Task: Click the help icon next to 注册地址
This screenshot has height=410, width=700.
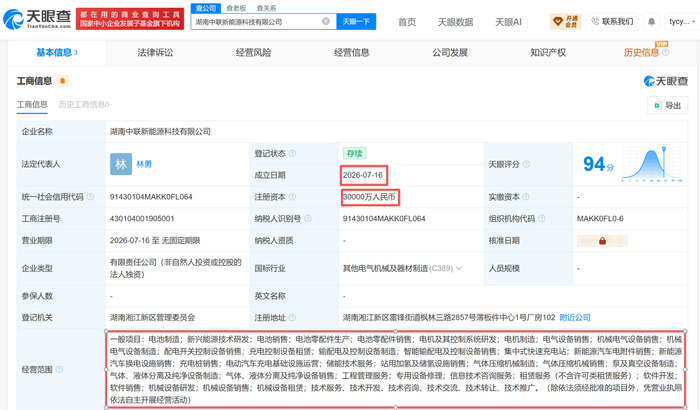Action: [292, 318]
